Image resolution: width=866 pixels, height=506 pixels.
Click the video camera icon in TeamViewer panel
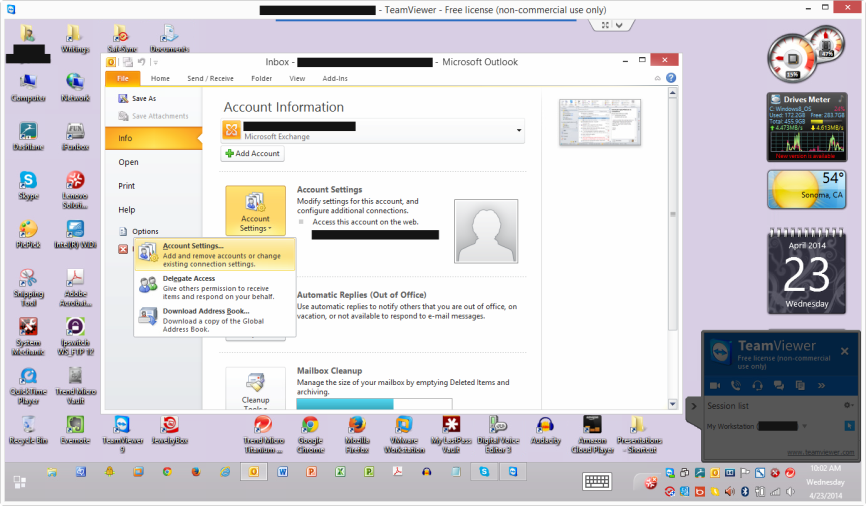click(715, 385)
